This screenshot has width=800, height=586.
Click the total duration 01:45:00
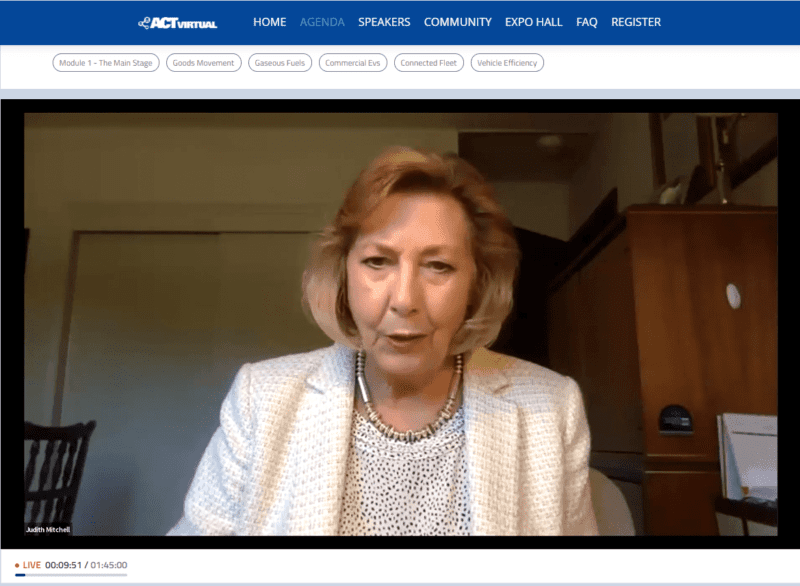coord(109,565)
